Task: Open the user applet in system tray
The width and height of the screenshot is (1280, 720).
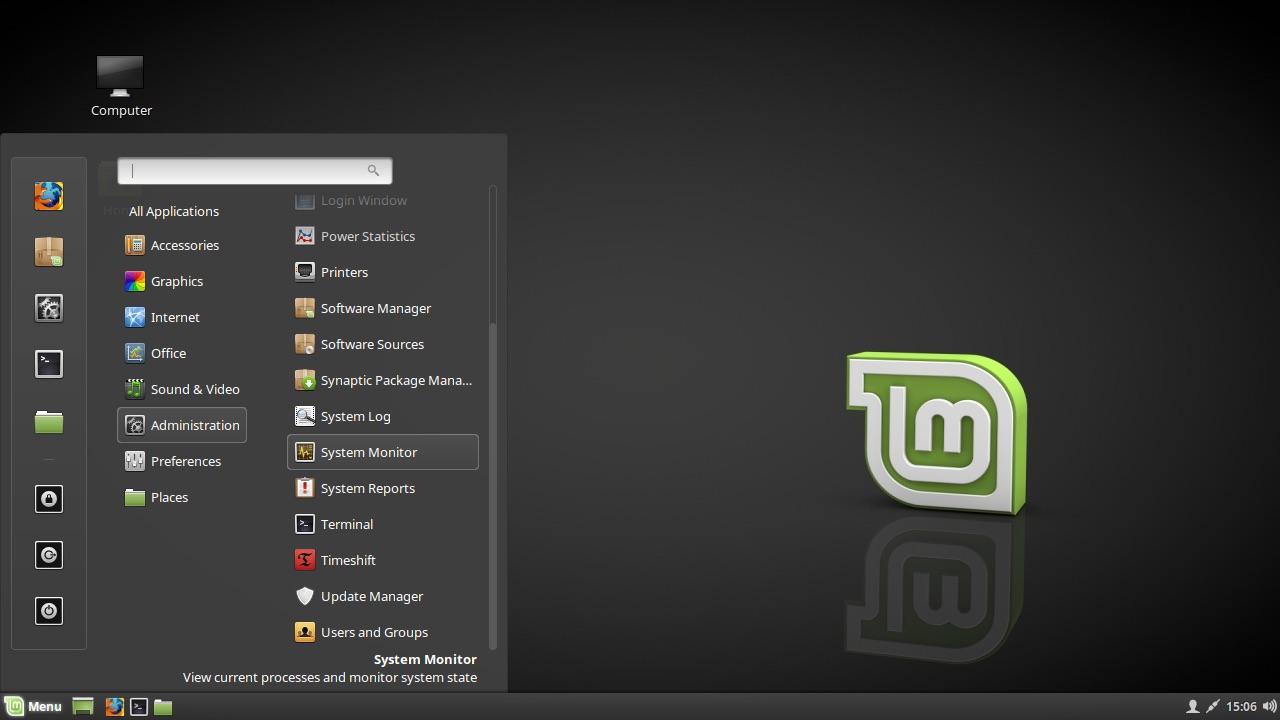Action: [1192, 706]
